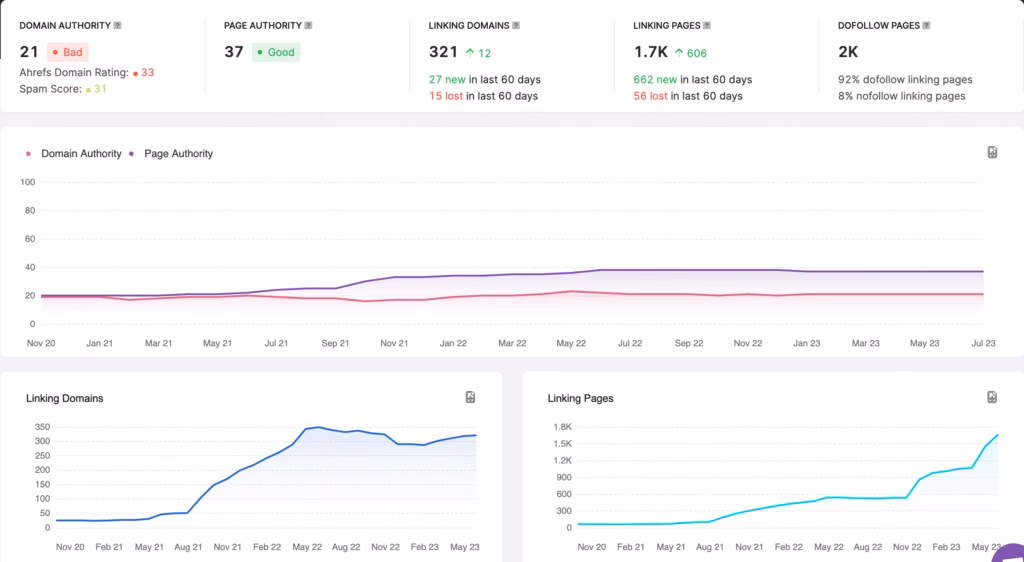Click the green Good rating badge
This screenshot has height=562, width=1024.
275,52
